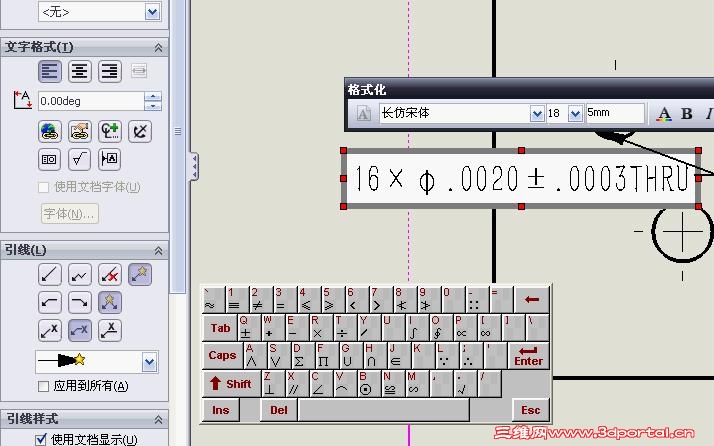Screen dimensions: 714x446
Task: Click the 字体(N)... button
Action: [x=70, y=214]
